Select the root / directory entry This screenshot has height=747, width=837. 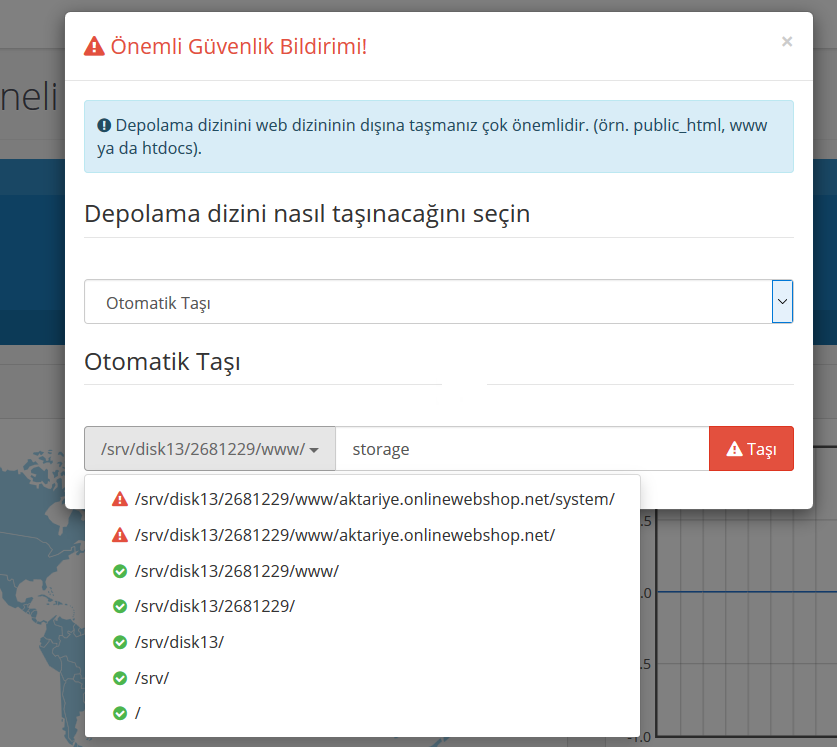point(138,714)
